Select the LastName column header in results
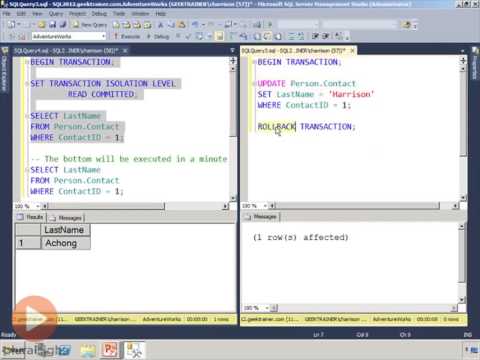Screen dimensions: 480x360 pyautogui.click(x=65, y=230)
